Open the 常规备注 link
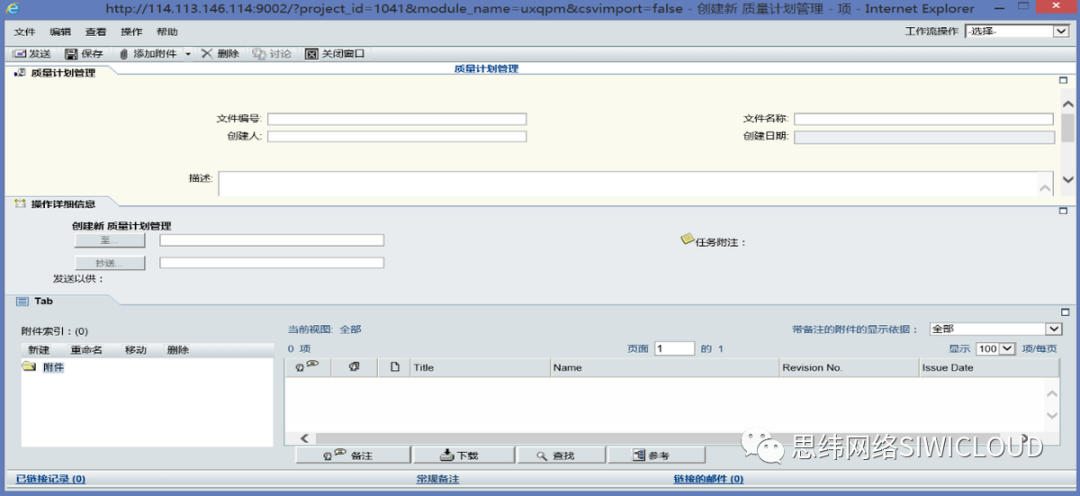This screenshot has height=496, width=1080. (437, 479)
